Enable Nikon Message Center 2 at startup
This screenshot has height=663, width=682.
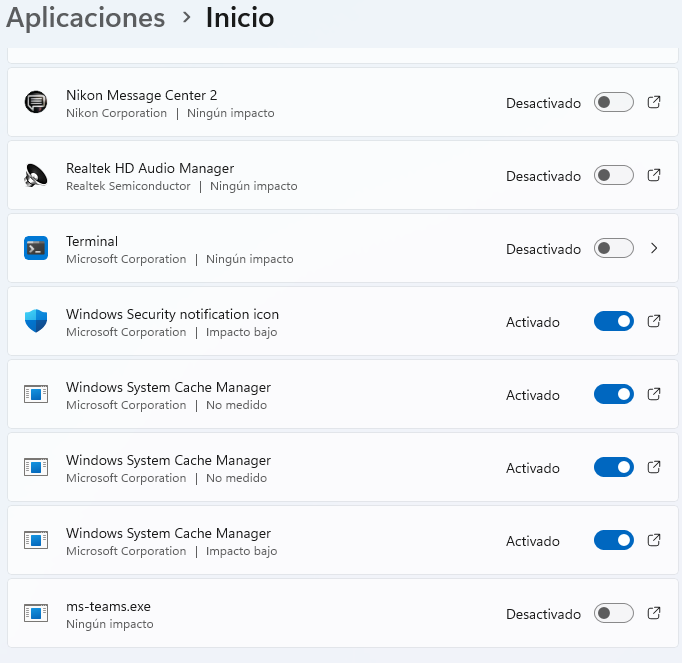pyautogui.click(x=614, y=102)
